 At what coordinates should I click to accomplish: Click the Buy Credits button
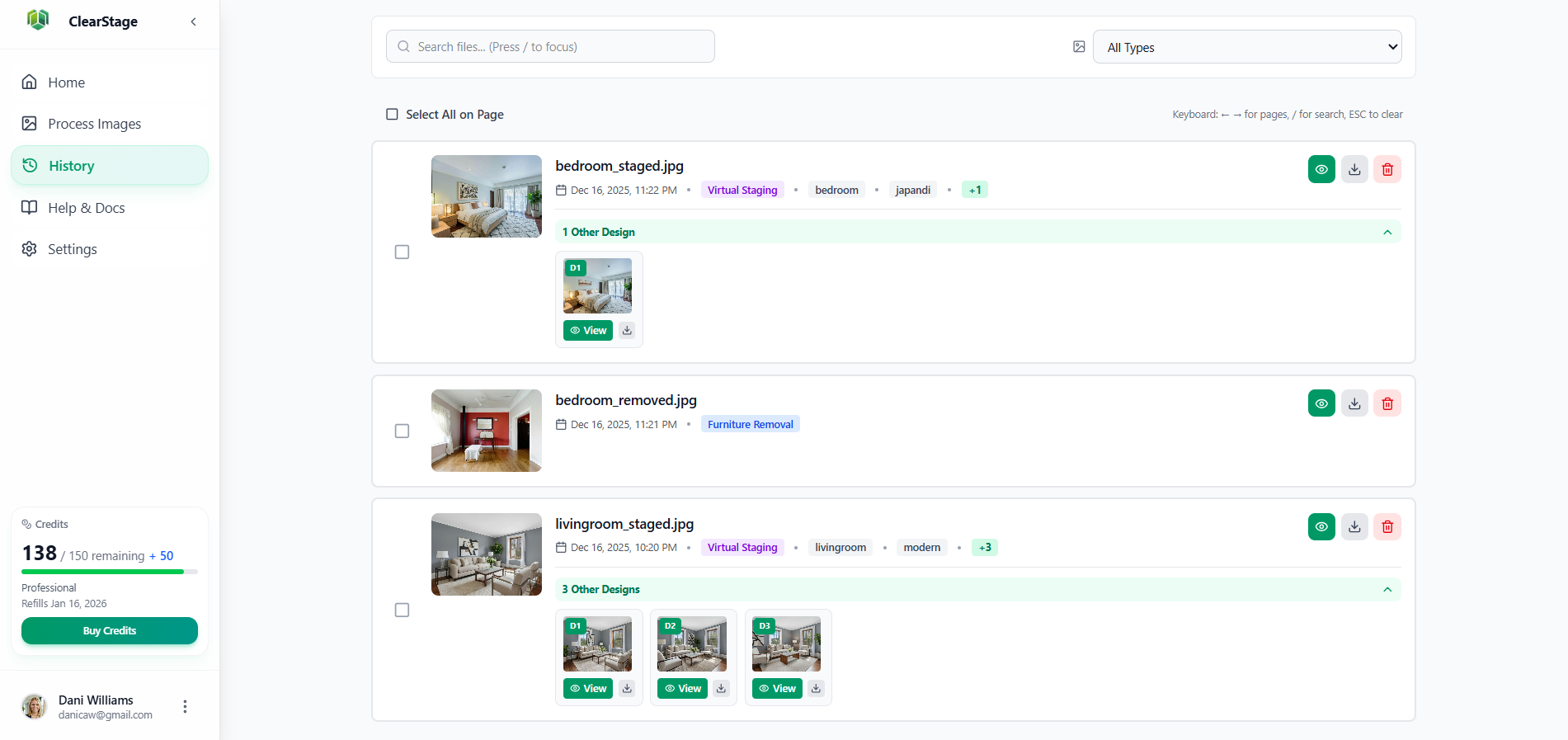click(110, 630)
